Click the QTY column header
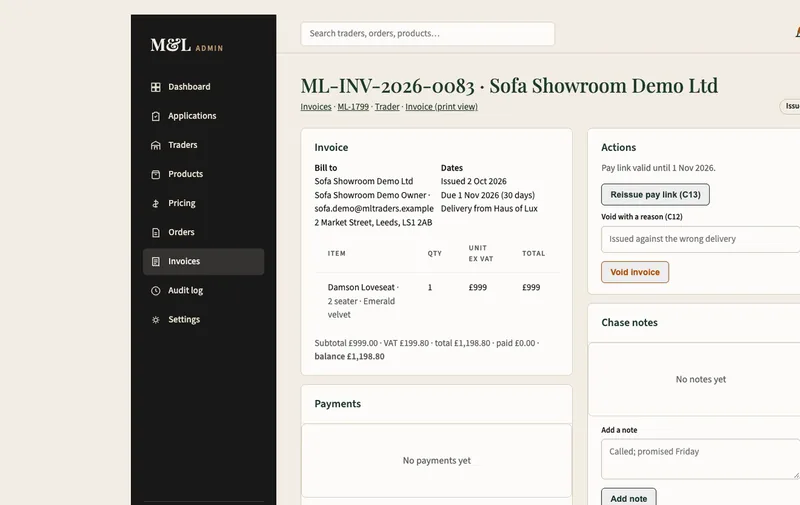The height and width of the screenshot is (505, 800). pos(435,254)
